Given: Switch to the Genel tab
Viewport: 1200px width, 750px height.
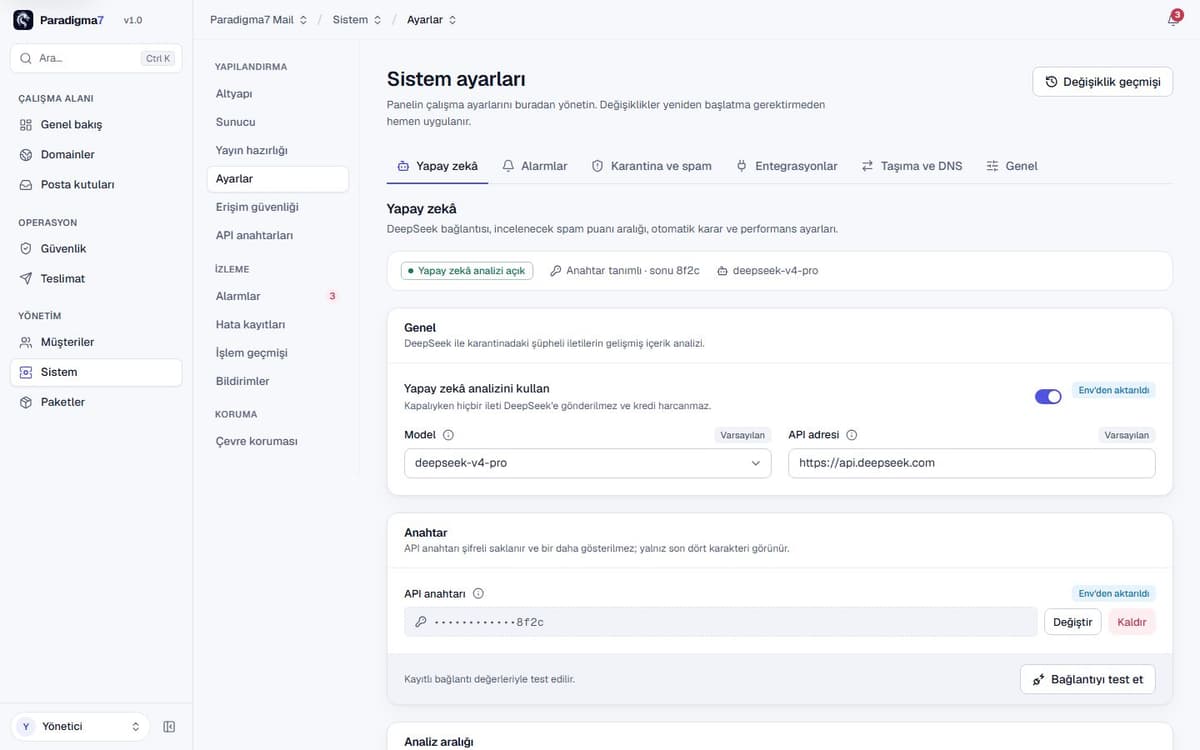Looking at the screenshot, I should pos(1012,166).
